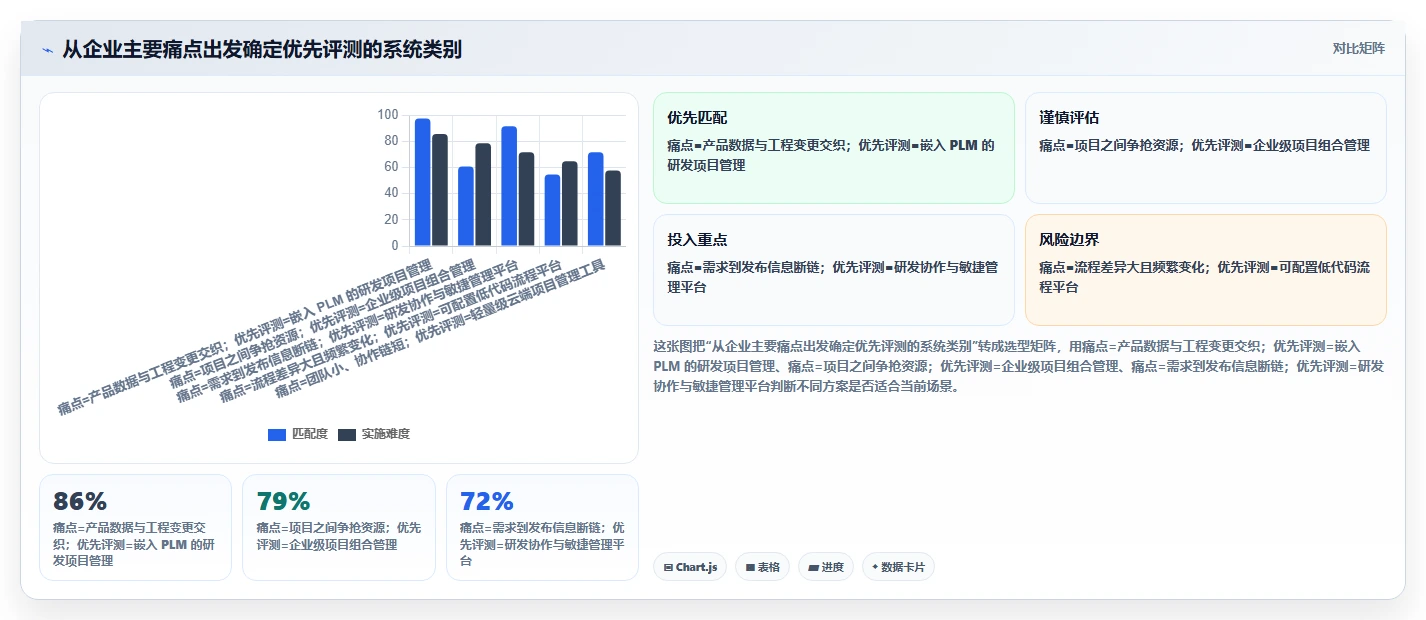Click the 对比矩阵 label at top right

pyautogui.click(x=1359, y=48)
